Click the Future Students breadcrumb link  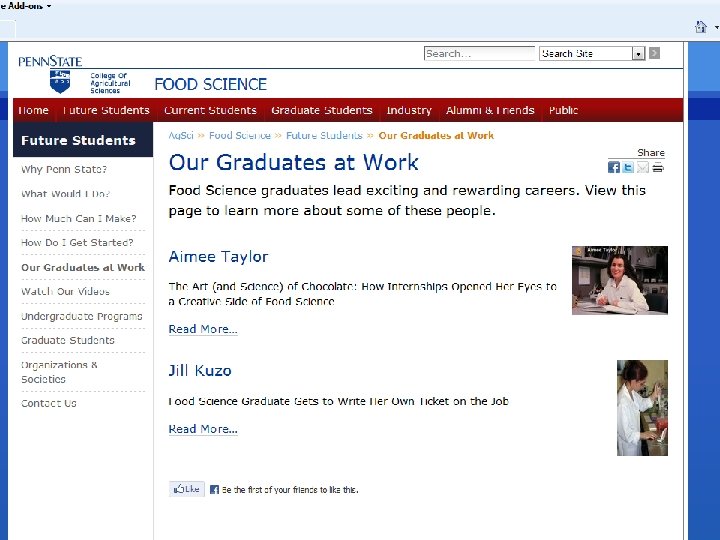tap(324, 135)
